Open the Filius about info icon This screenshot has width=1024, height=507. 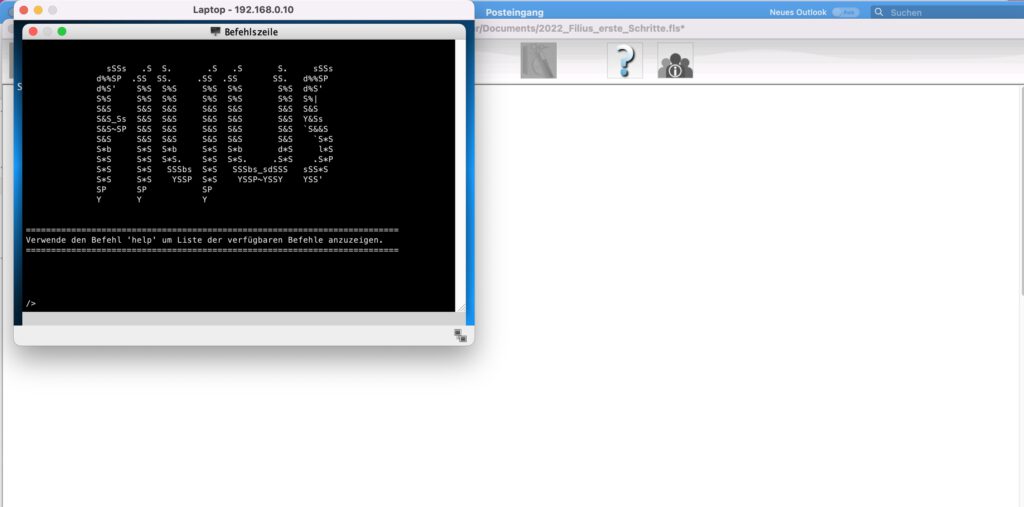pyautogui.click(x=675, y=61)
